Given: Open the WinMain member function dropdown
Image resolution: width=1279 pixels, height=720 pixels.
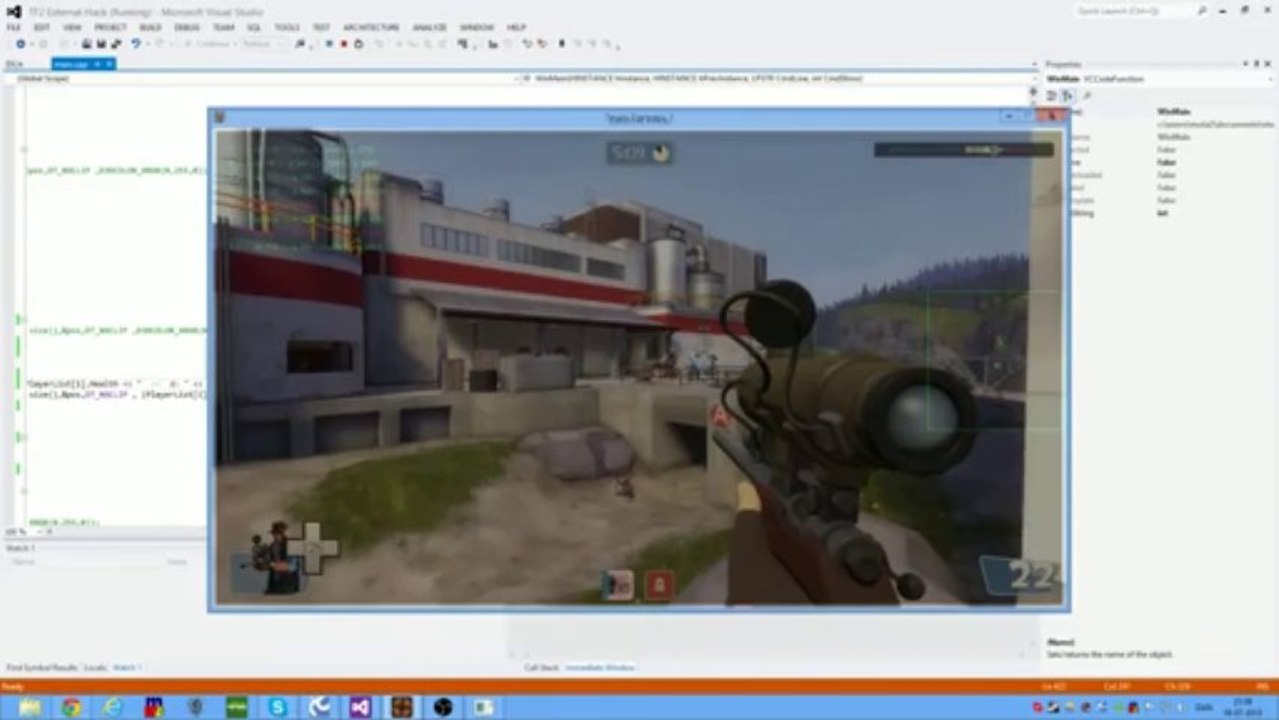Looking at the screenshot, I should pos(780,78).
